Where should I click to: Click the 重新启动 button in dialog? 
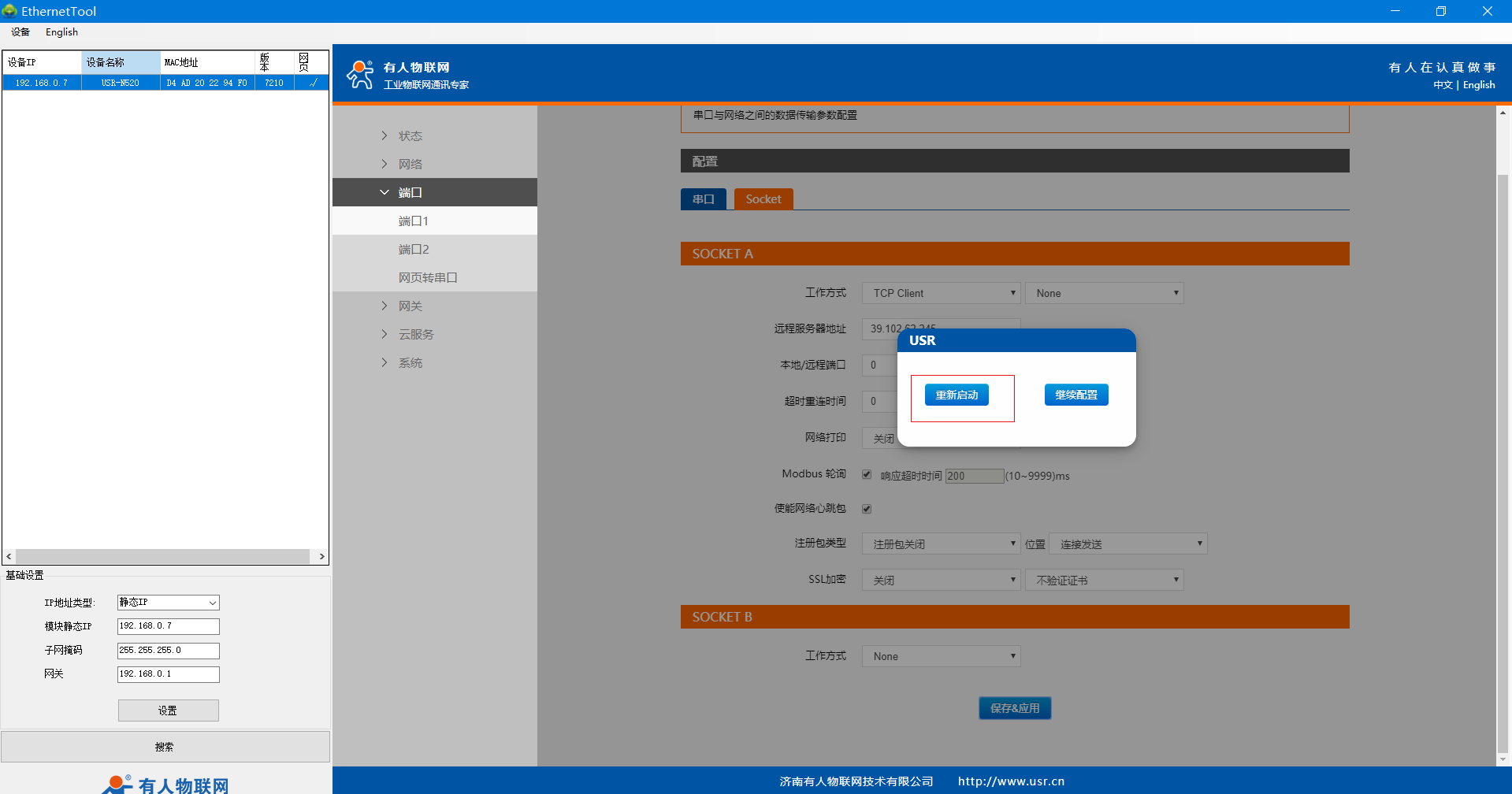pos(957,395)
